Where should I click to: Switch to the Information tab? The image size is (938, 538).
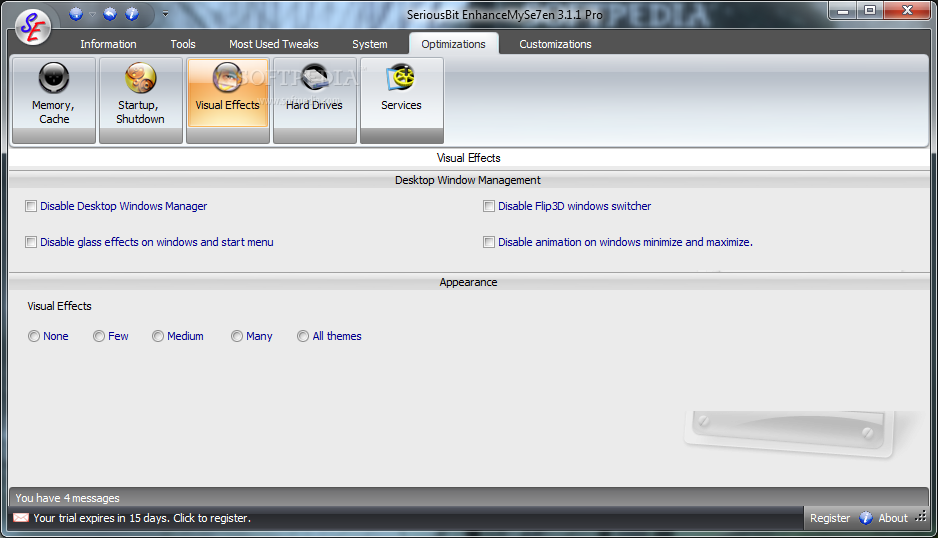[108, 44]
